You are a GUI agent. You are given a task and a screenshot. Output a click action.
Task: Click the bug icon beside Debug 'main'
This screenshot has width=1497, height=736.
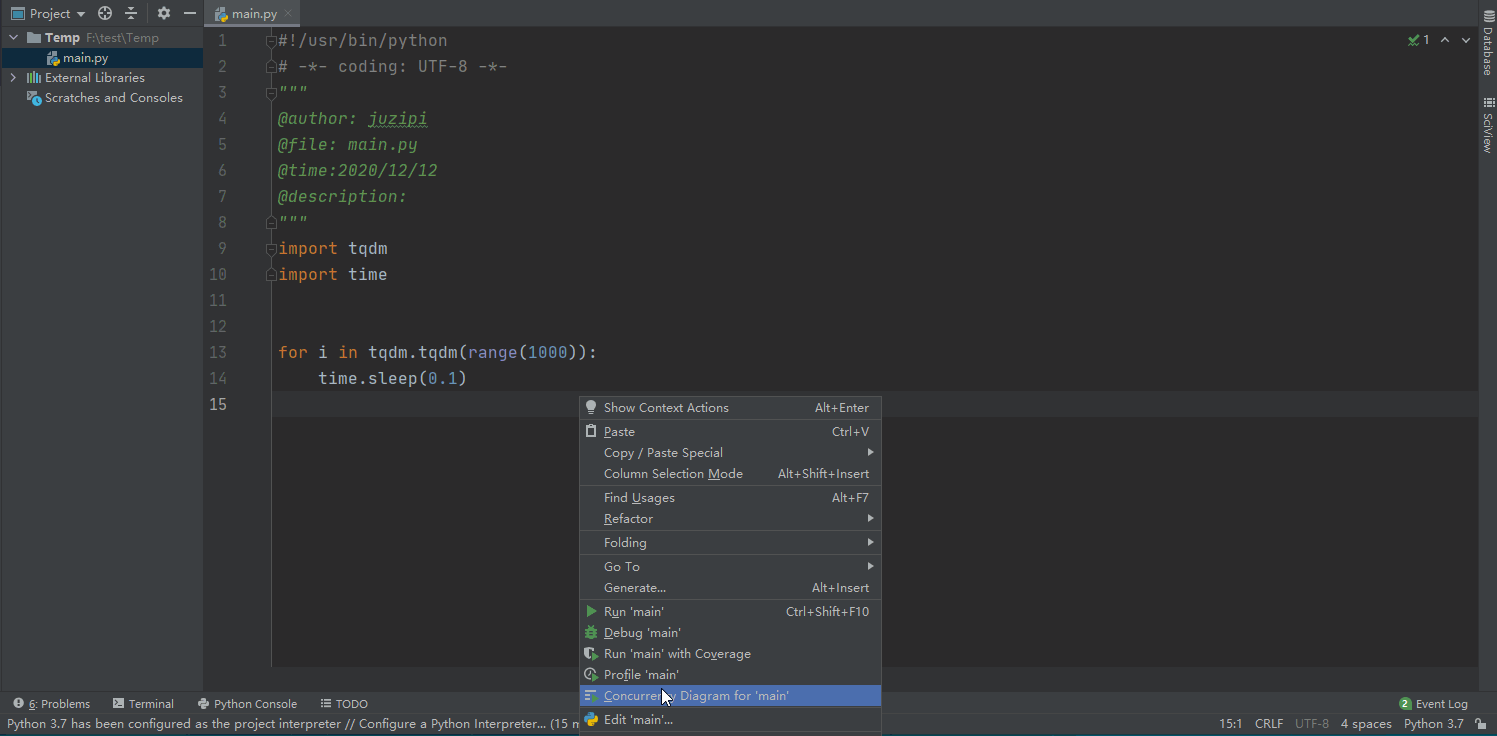(x=591, y=633)
